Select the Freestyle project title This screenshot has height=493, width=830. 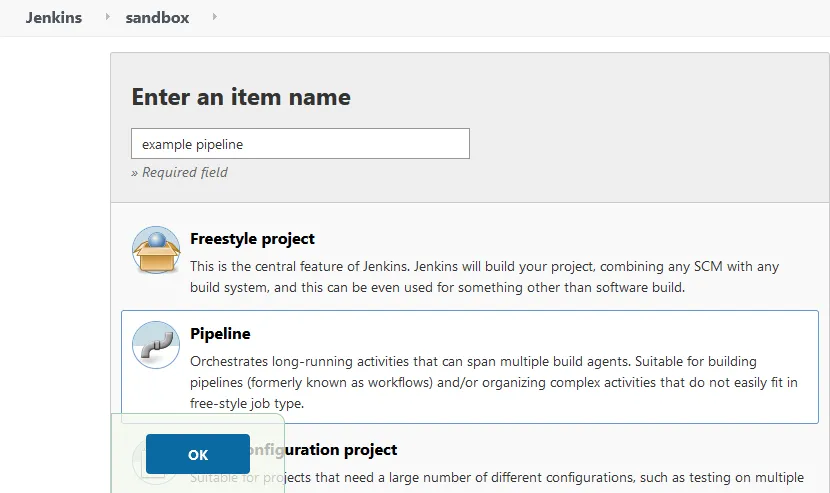click(x=252, y=239)
